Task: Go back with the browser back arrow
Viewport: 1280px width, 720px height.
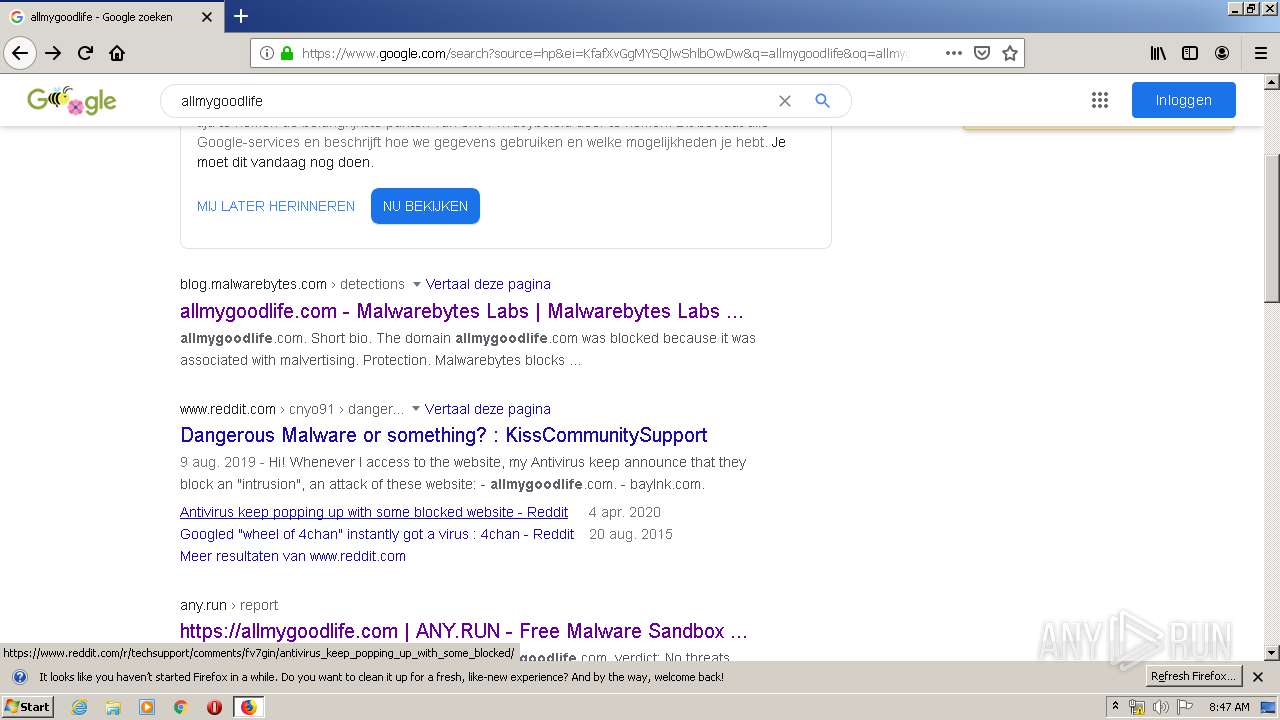Action: [20, 53]
